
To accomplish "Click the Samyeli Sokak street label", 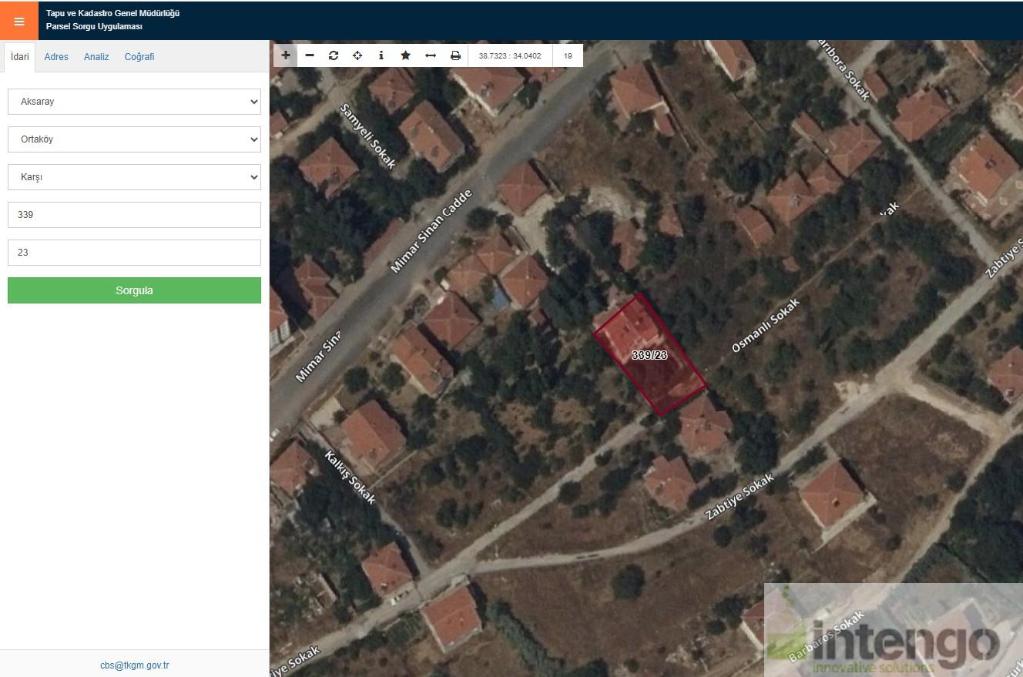I will [x=368, y=136].
